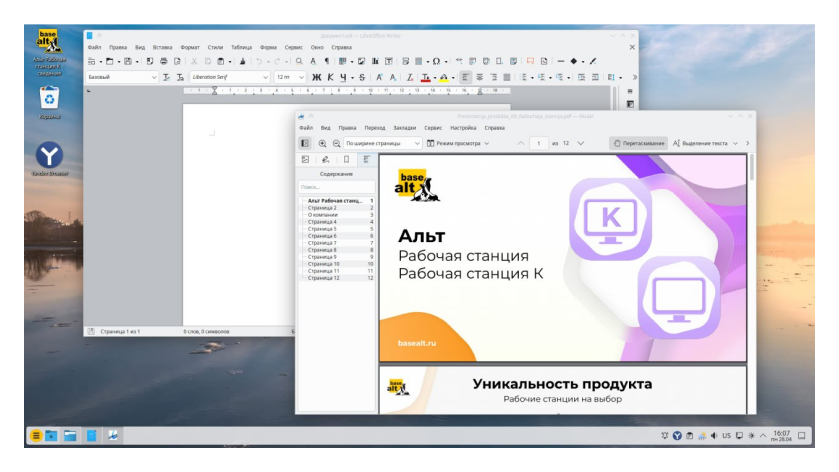Click Insert Chart icon in Writer
The height and width of the screenshot is (472, 839).
375,61
